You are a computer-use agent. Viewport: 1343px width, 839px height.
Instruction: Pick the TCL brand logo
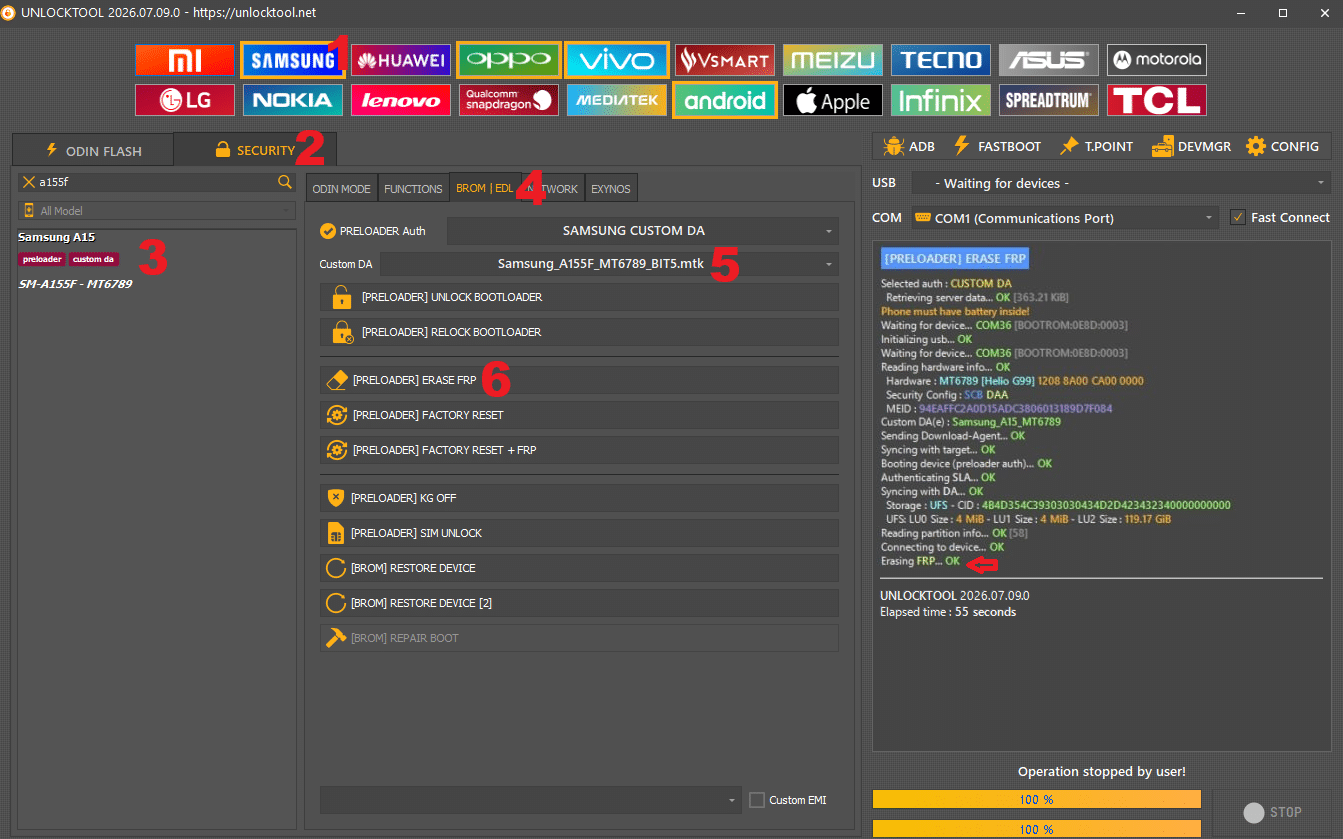click(1157, 100)
